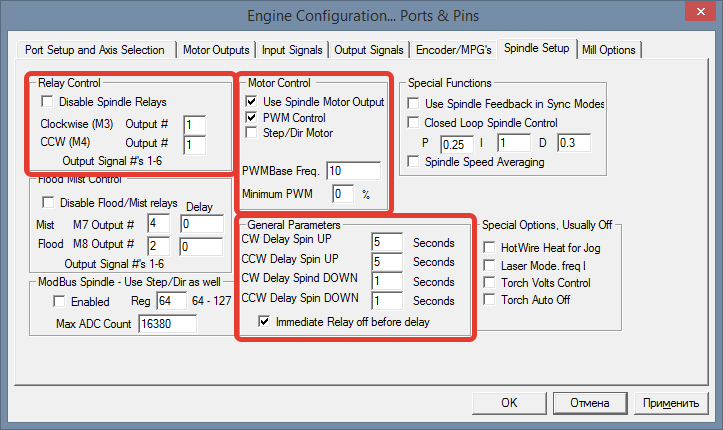Toggle the PWM Control checkbox

pos(251,117)
